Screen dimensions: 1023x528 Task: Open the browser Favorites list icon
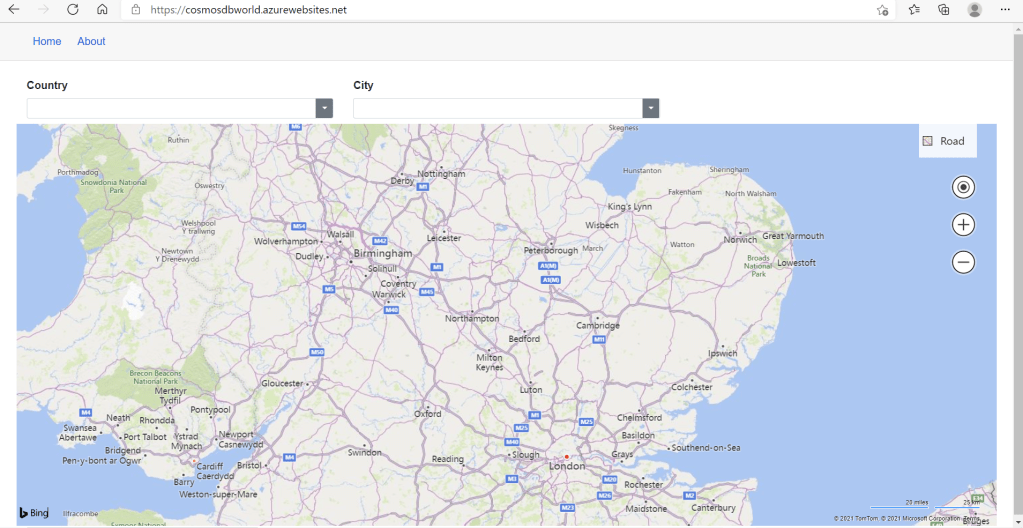pyautogui.click(x=914, y=10)
